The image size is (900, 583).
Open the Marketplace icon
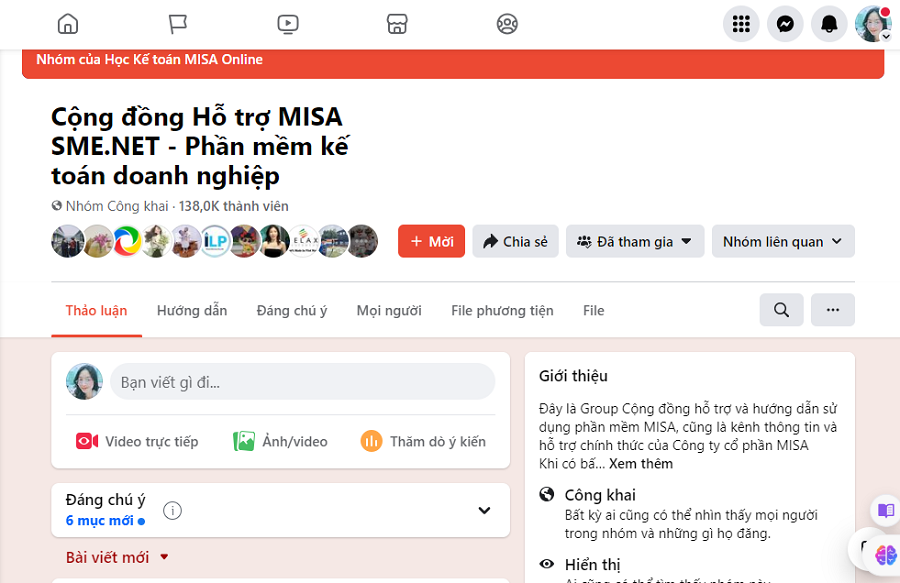pyautogui.click(x=397, y=24)
